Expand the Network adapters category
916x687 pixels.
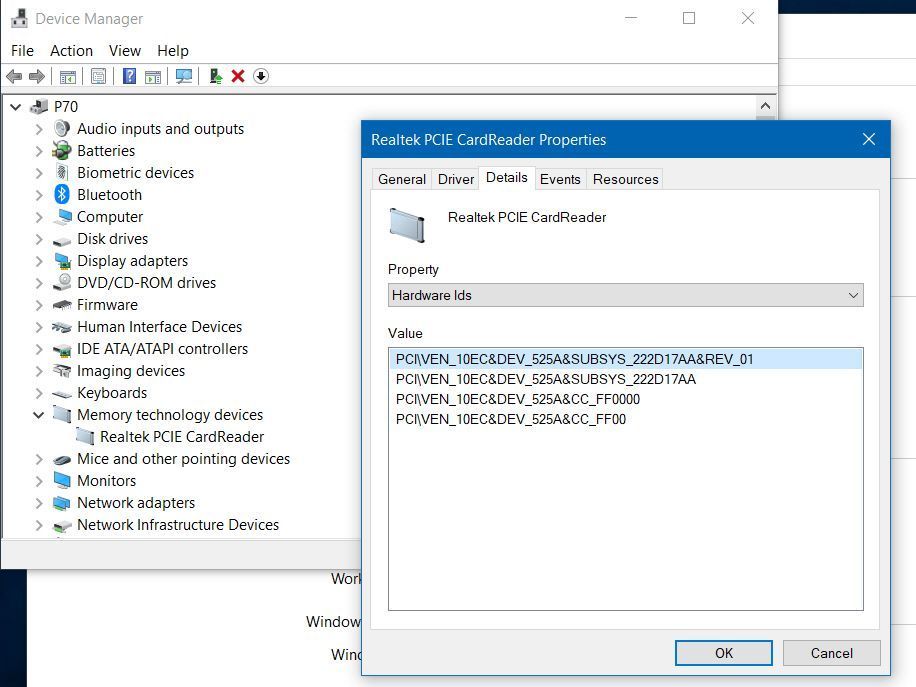coord(39,503)
